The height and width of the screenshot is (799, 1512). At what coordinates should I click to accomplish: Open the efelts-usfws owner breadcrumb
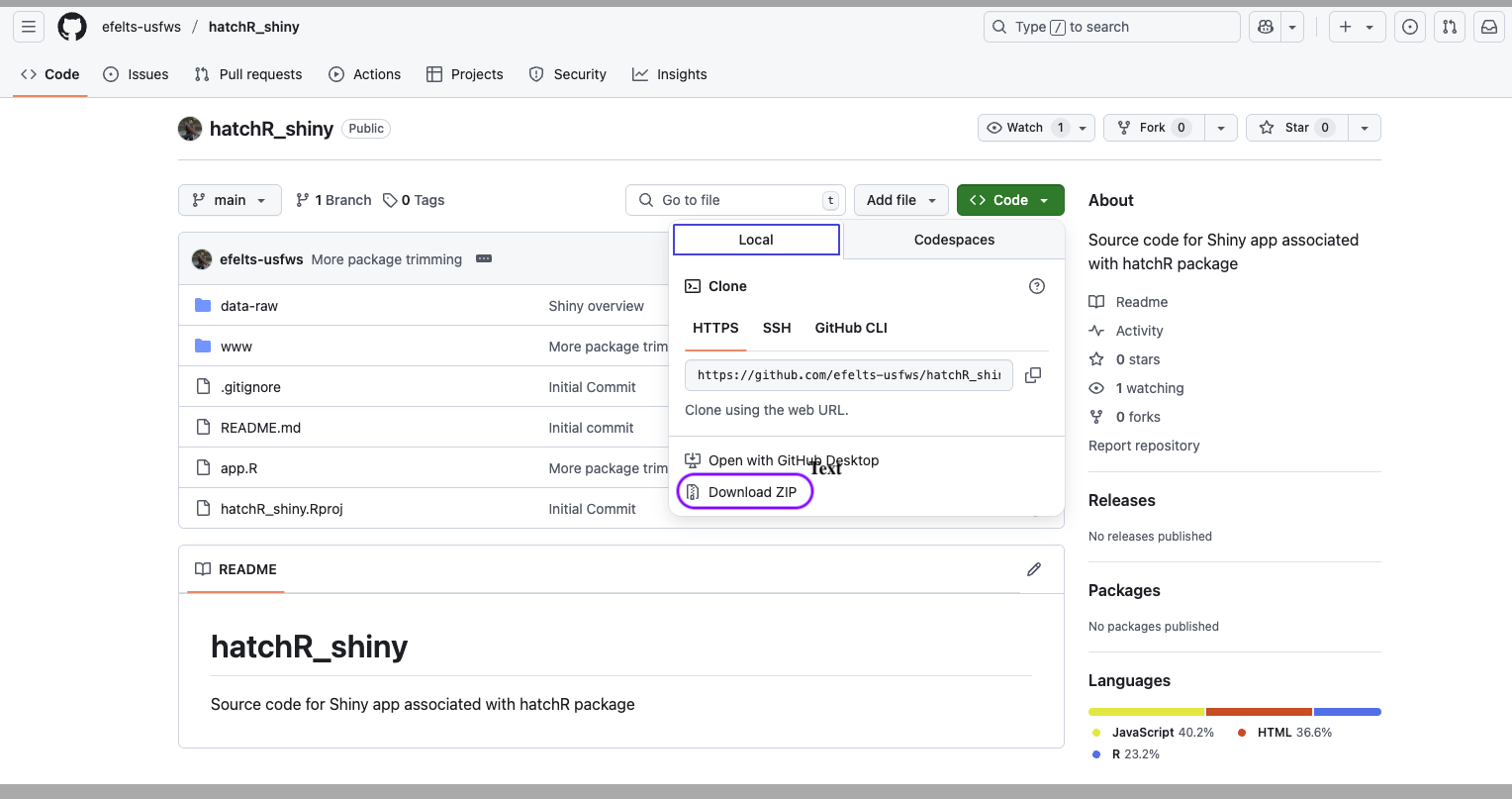click(142, 27)
